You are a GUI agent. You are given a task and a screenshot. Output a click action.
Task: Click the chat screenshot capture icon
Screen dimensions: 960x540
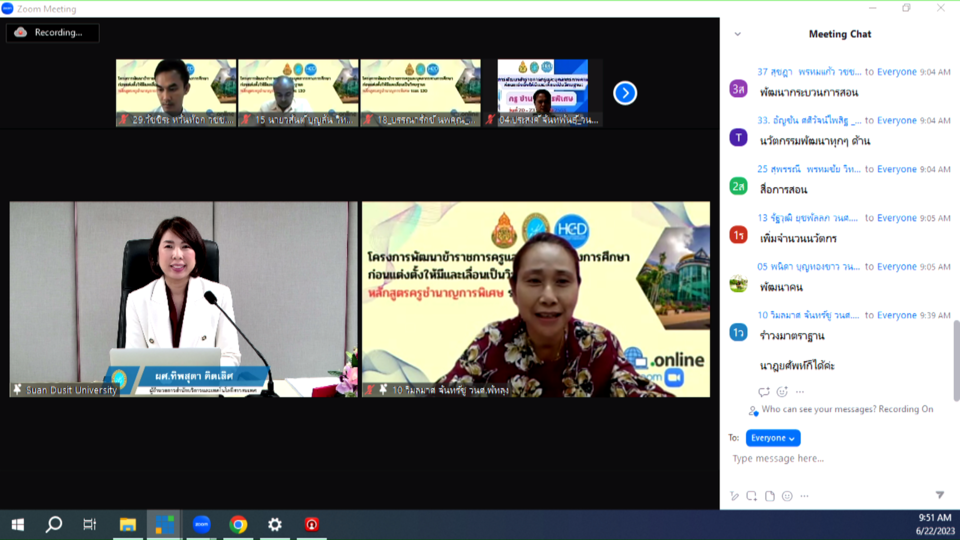tap(751, 496)
